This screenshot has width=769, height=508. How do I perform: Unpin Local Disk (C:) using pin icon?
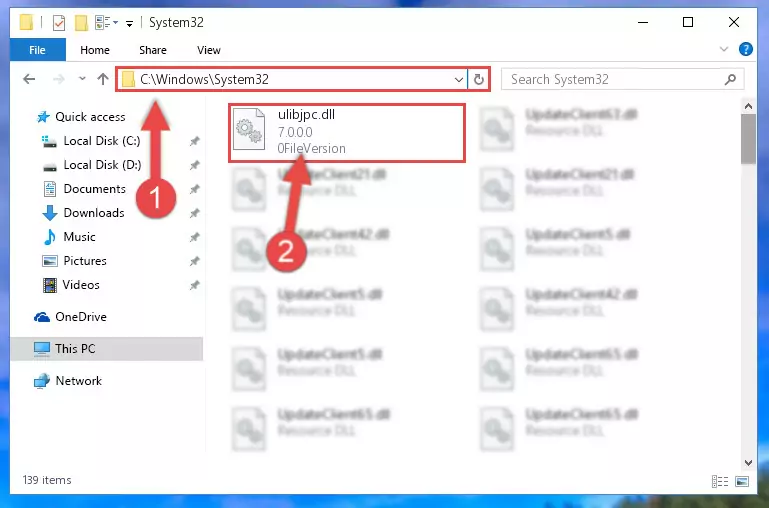[x=194, y=141]
